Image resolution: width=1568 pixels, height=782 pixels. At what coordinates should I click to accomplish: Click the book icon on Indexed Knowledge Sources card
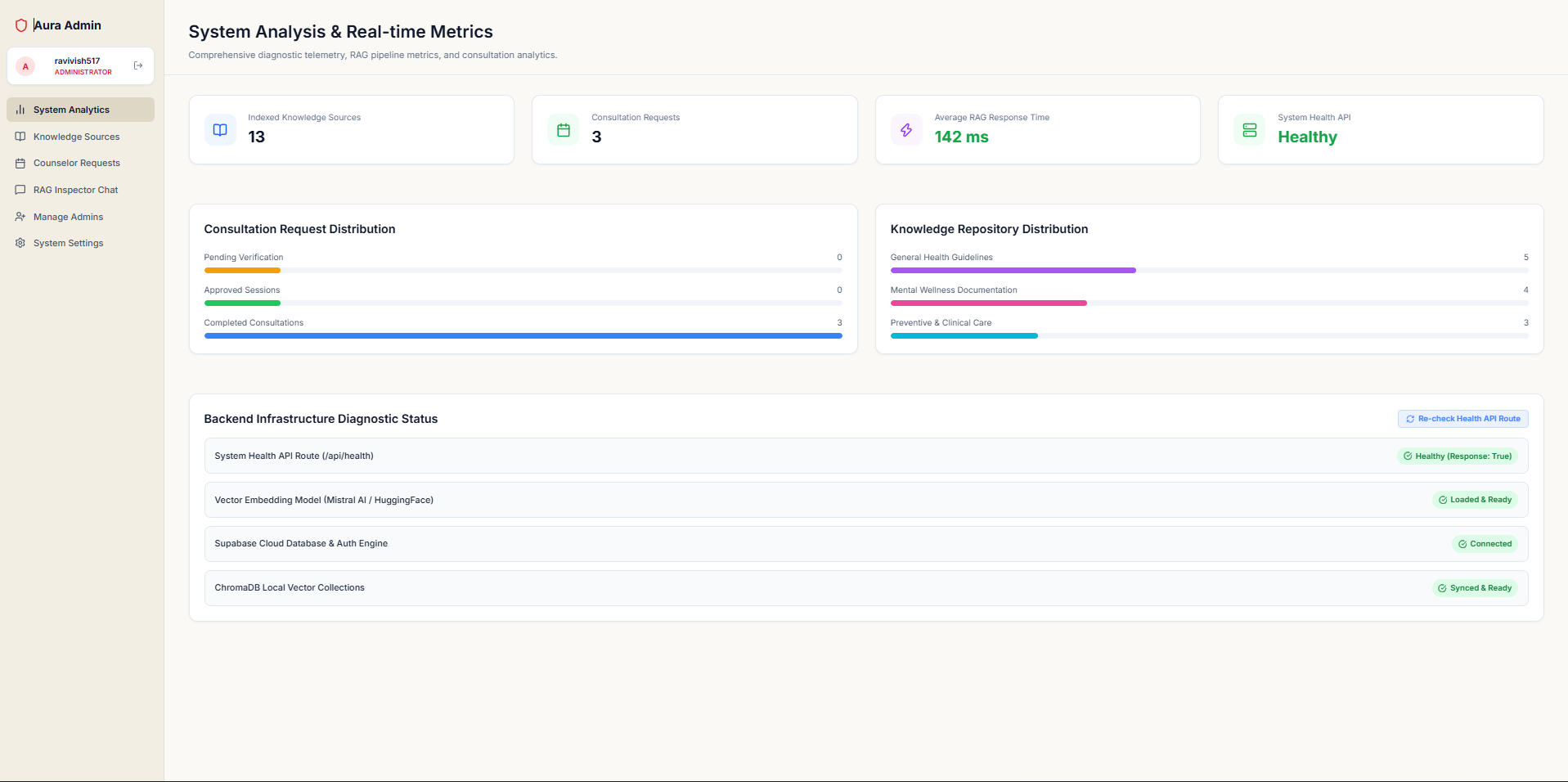(220, 130)
